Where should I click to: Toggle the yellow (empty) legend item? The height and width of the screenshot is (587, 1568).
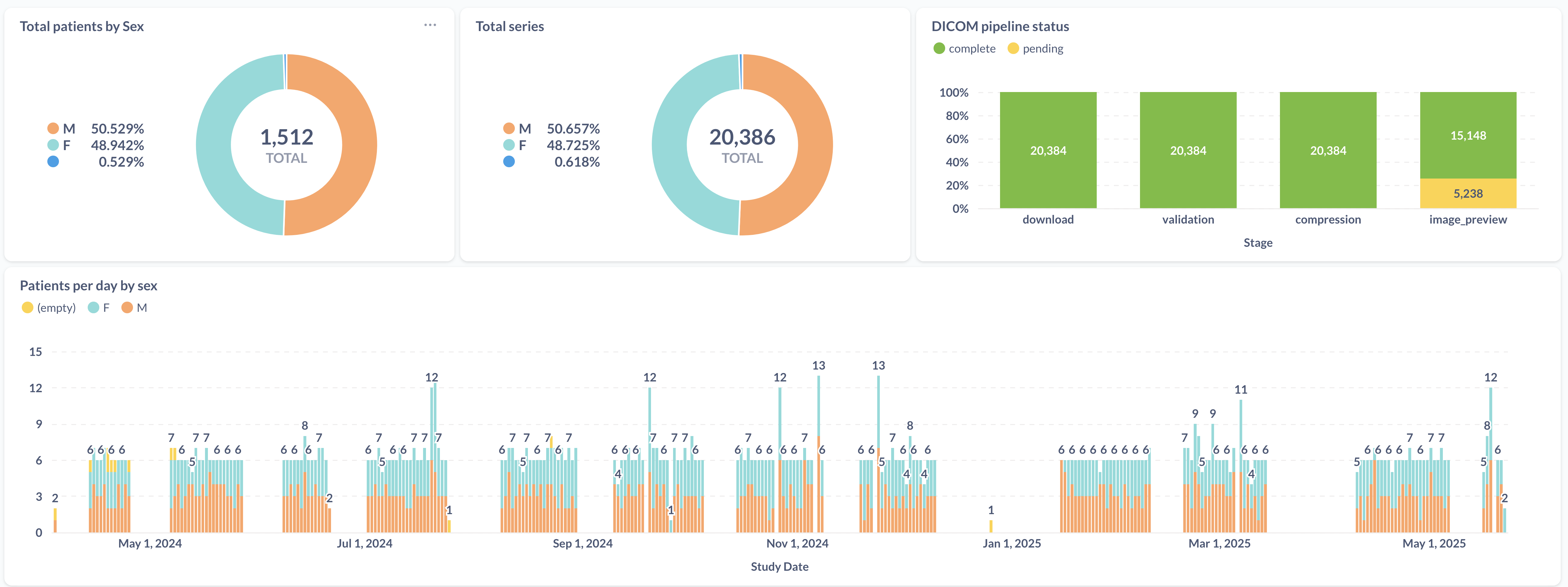point(27,308)
